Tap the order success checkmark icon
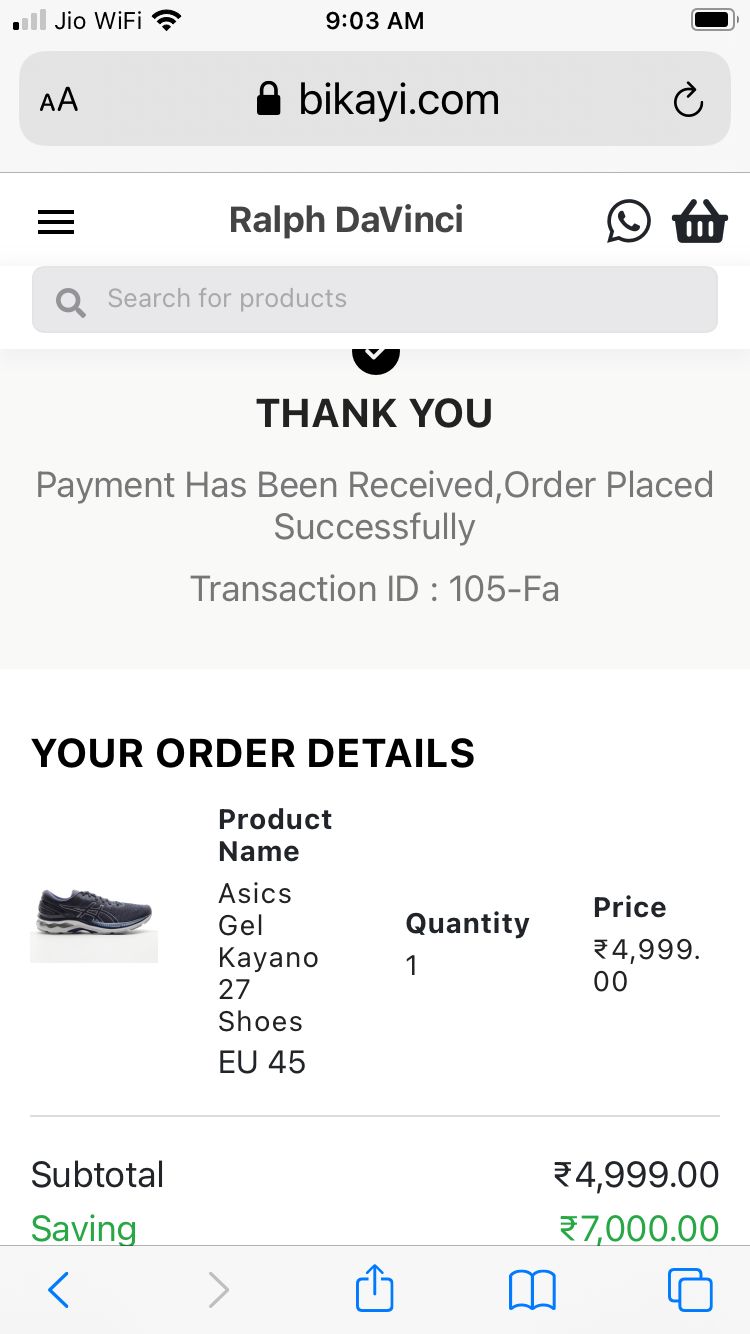750x1334 pixels. pos(375,356)
